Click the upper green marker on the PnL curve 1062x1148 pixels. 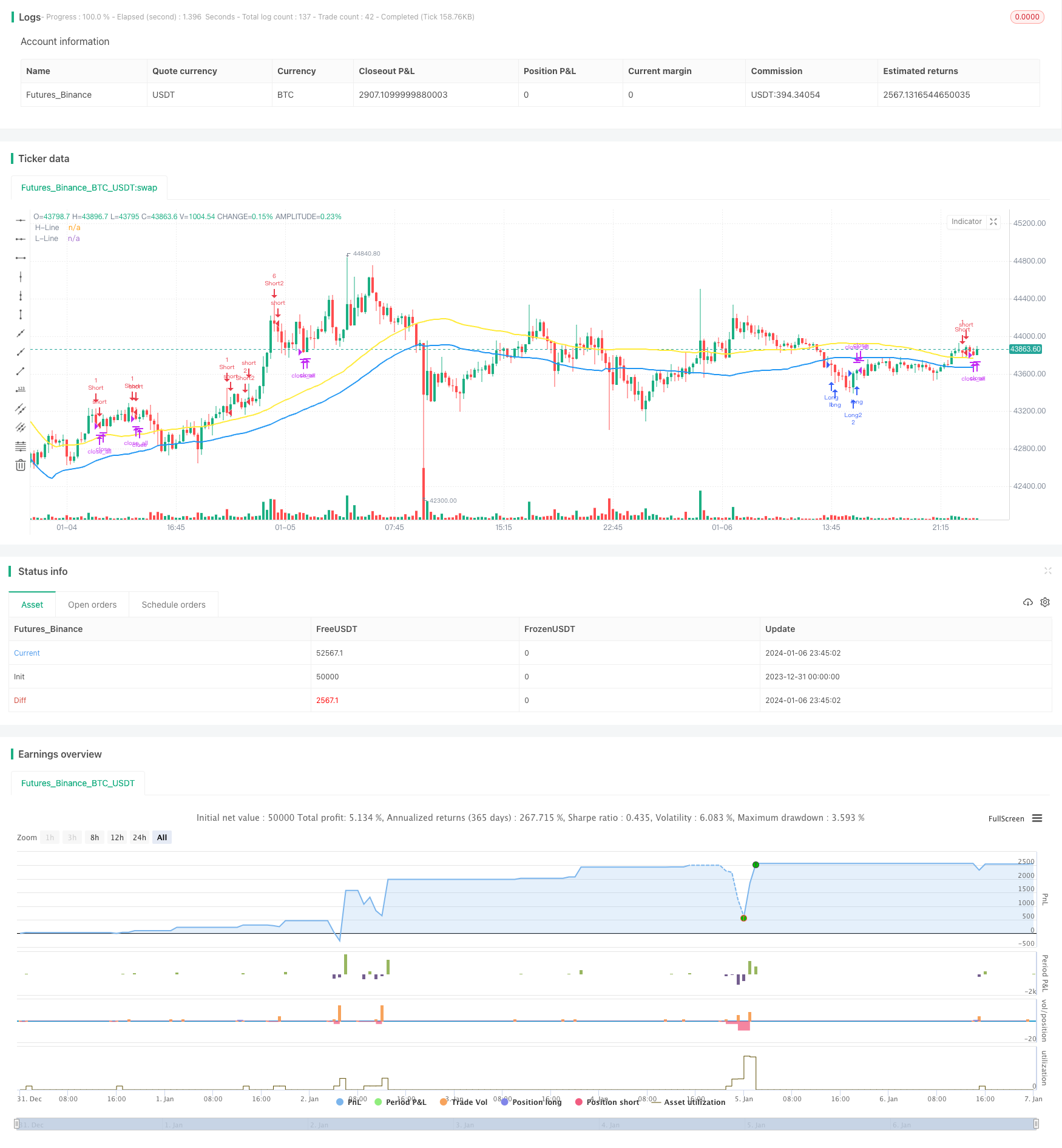tap(756, 864)
